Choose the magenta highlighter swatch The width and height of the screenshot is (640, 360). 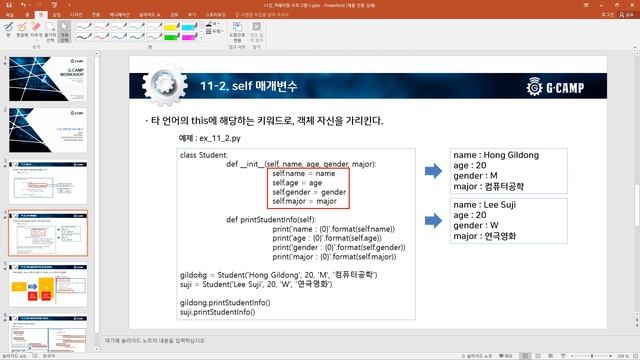pos(189,36)
